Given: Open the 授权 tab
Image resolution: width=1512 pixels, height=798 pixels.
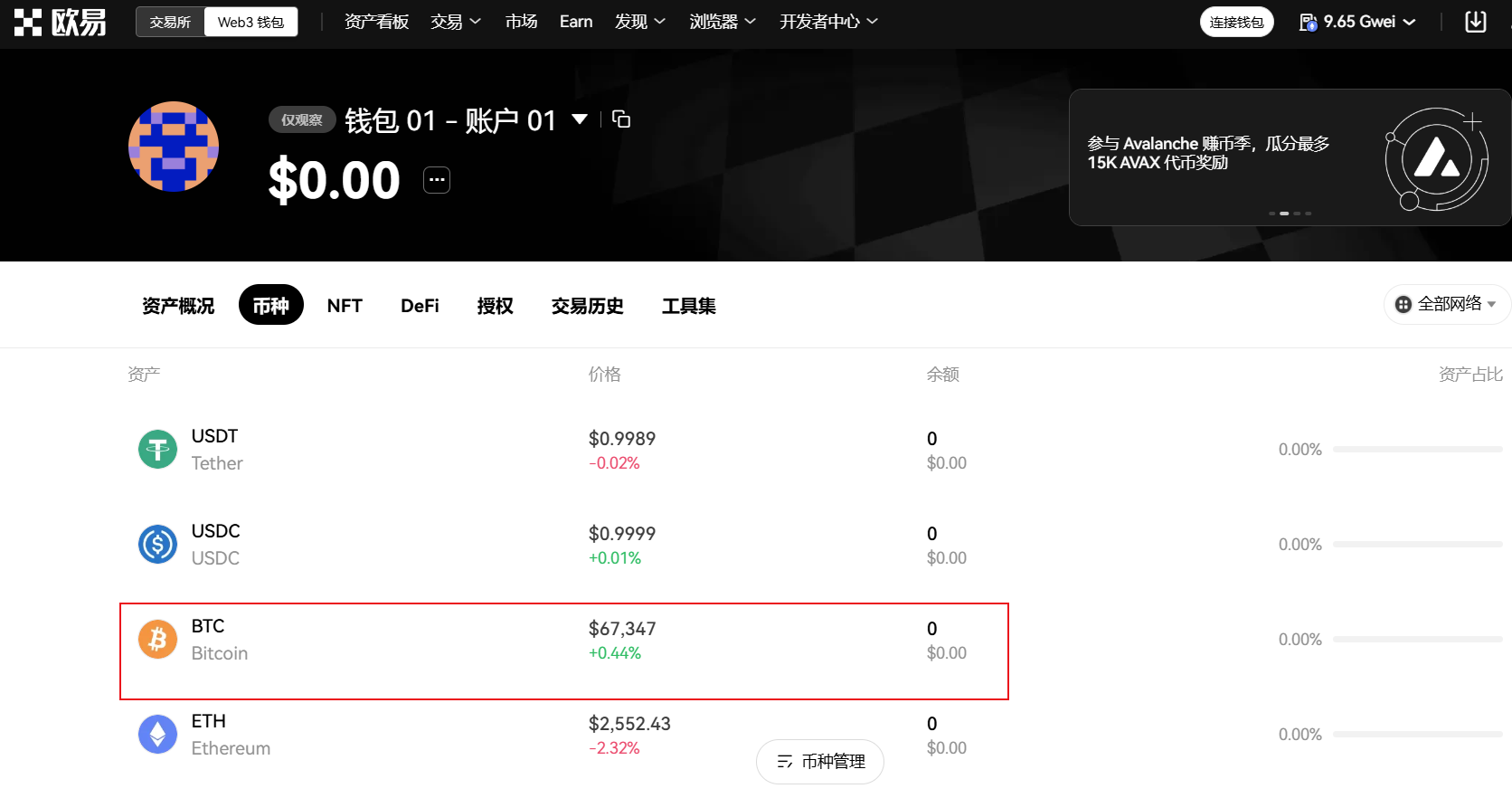Looking at the screenshot, I should (495, 306).
